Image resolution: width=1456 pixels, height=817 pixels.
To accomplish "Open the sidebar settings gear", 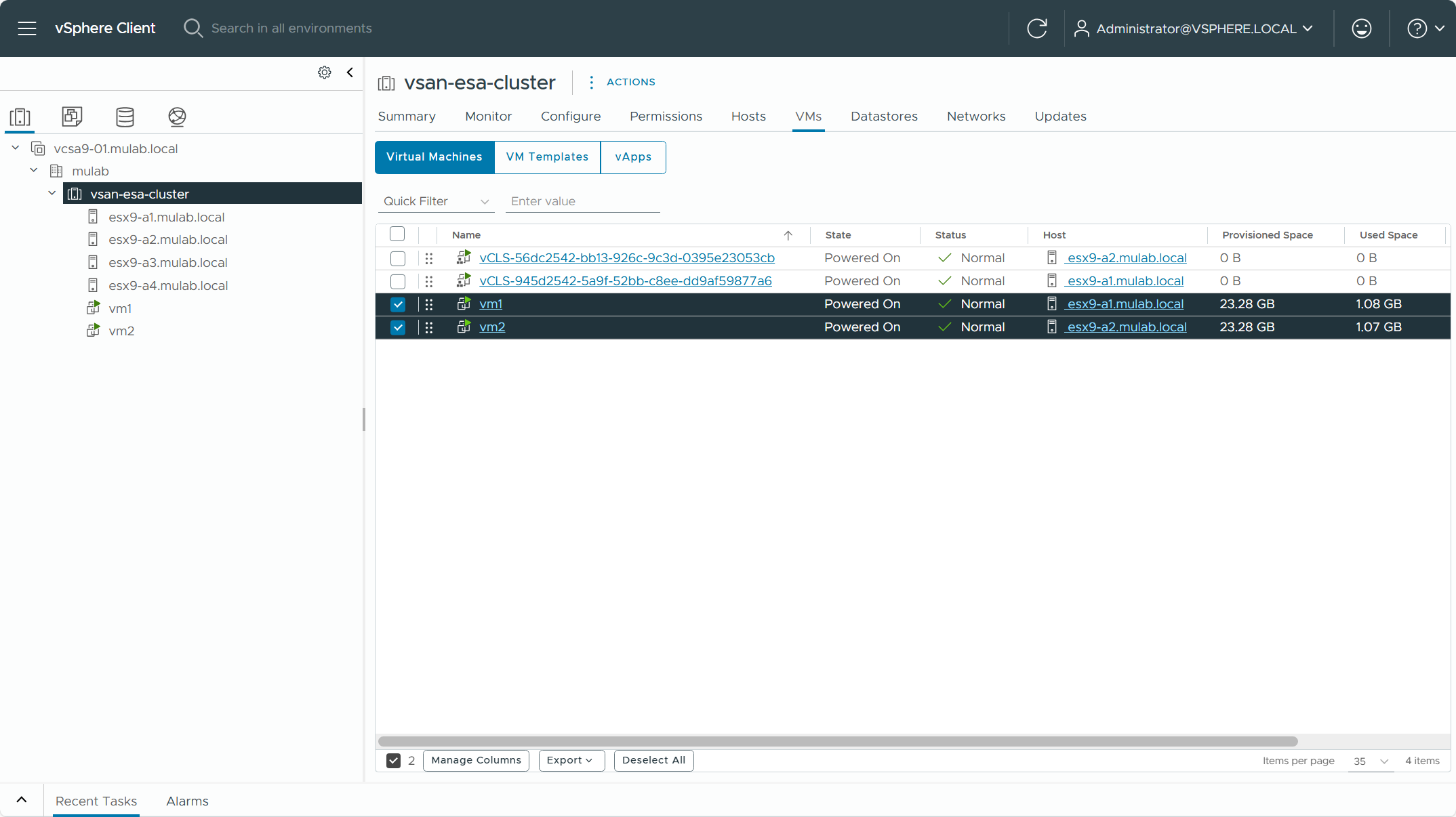I will point(325,72).
